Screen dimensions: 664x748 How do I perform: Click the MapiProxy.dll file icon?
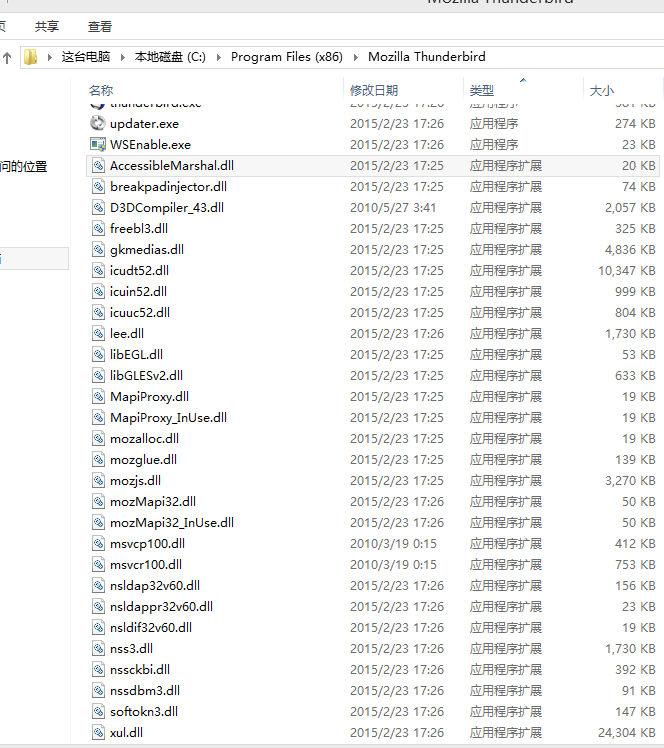pos(98,396)
